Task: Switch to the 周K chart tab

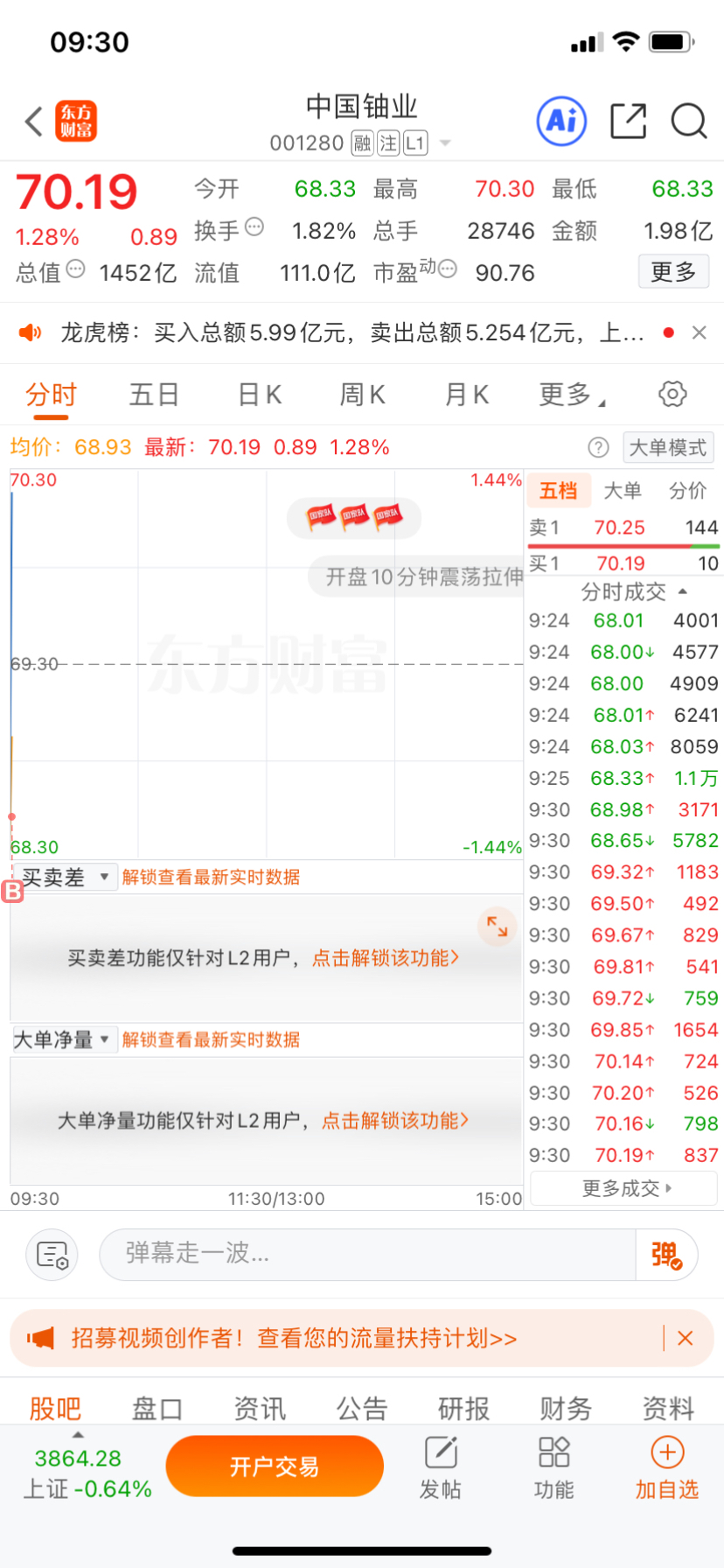Action: 363,395
